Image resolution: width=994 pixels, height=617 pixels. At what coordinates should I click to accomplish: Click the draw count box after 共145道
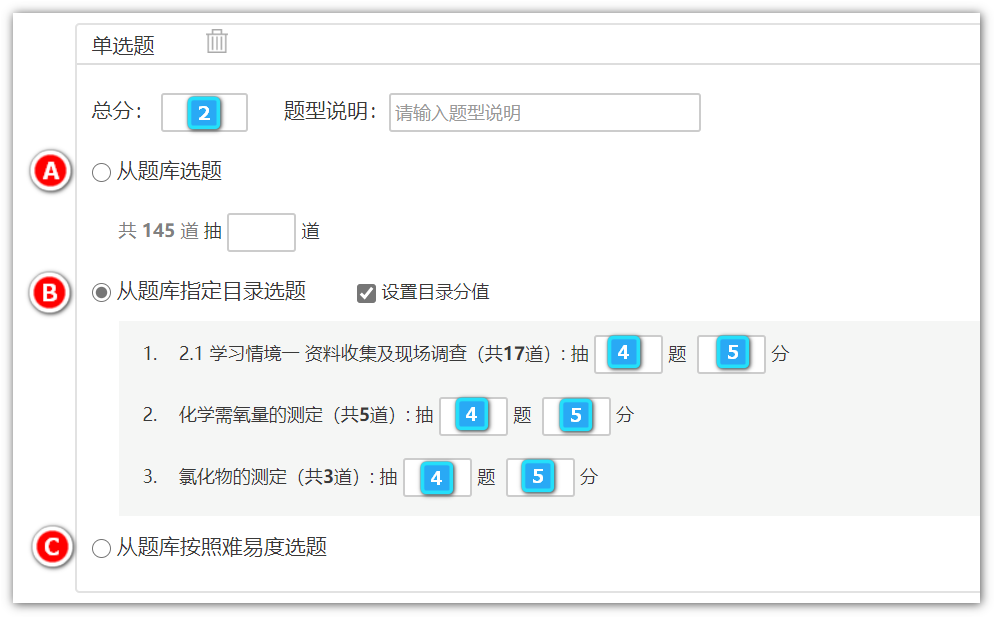[261, 232]
